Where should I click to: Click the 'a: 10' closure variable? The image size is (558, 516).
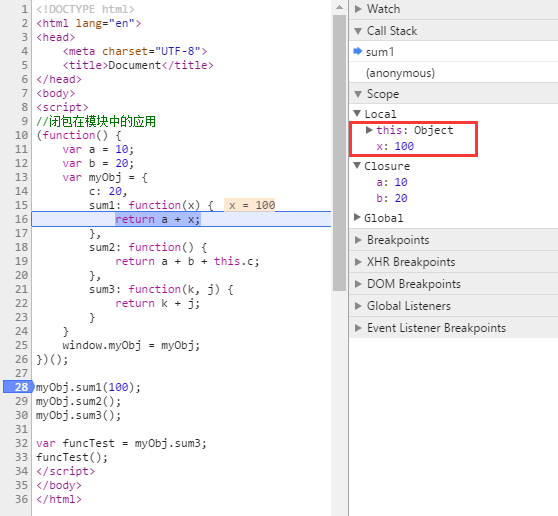(392, 182)
